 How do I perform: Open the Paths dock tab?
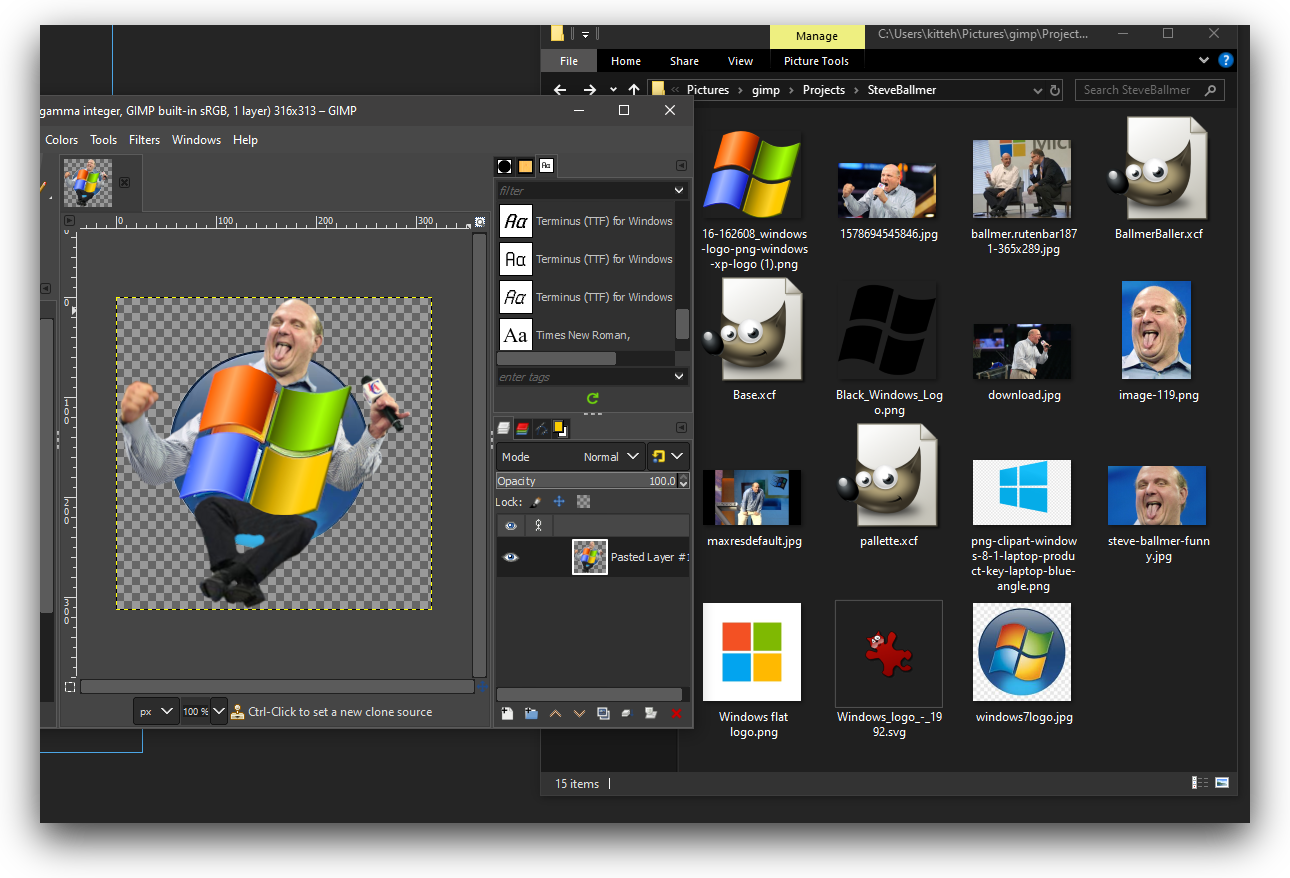tap(541, 428)
